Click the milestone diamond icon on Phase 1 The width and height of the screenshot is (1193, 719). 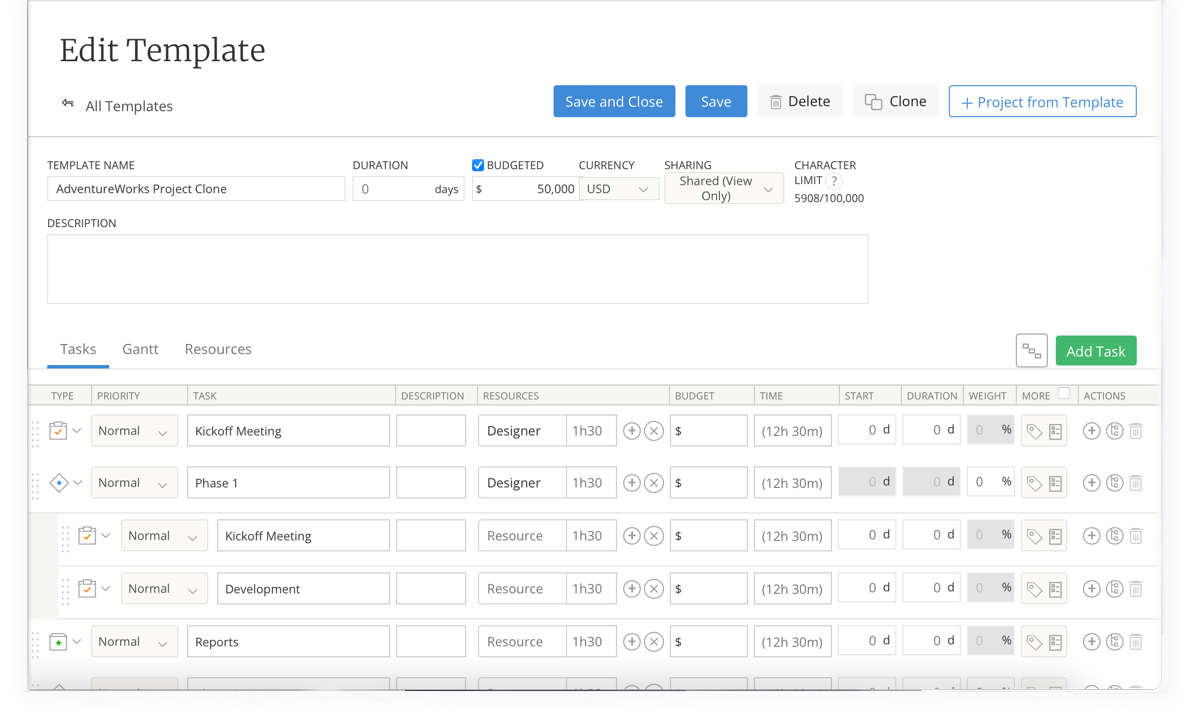coord(58,482)
